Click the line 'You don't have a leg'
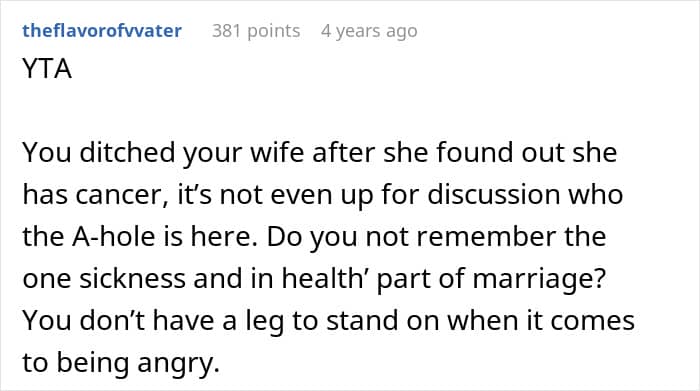 tap(329, 320)
